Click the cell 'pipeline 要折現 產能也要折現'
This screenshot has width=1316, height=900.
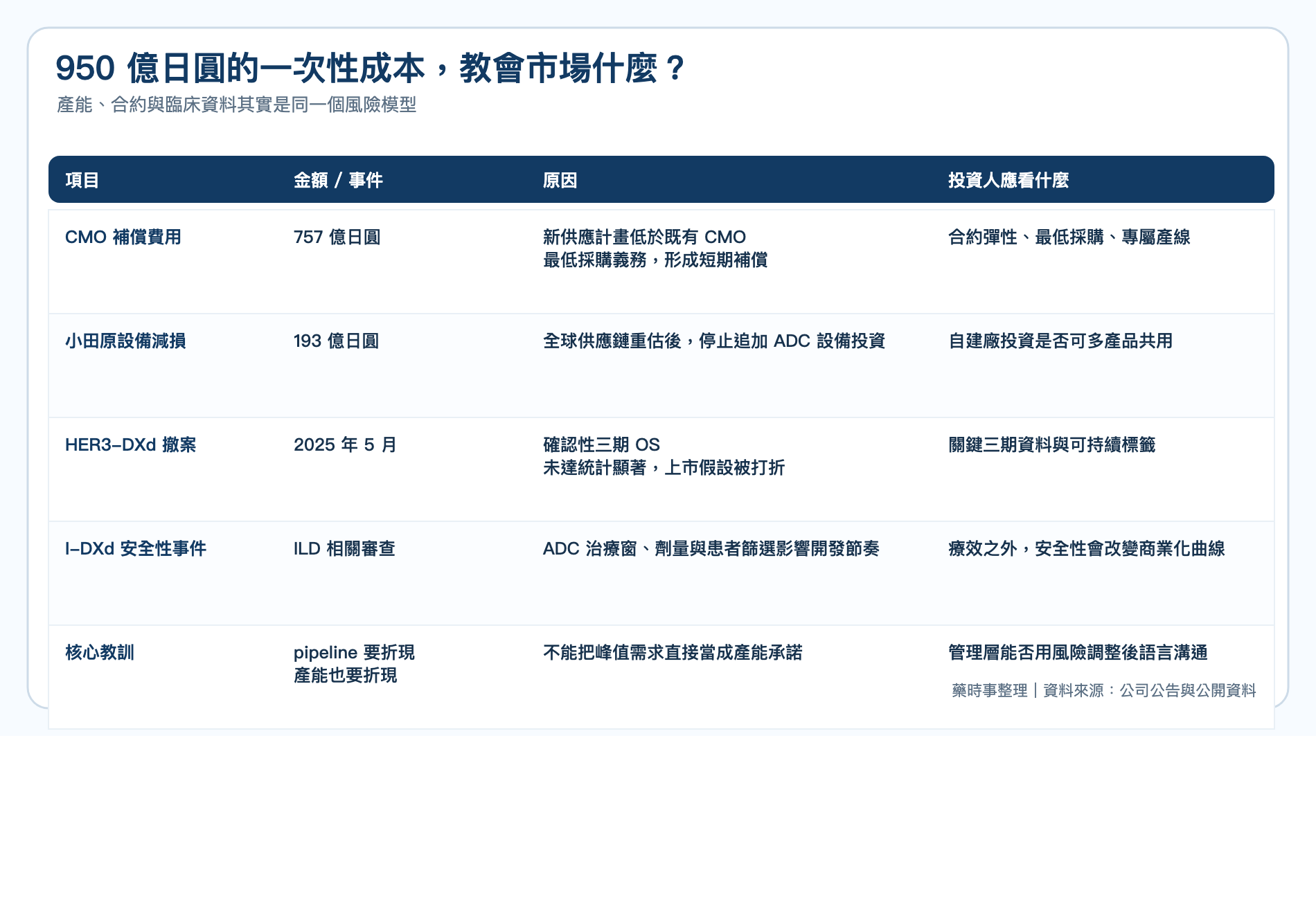pyautogui.click(x=354, y=664)
